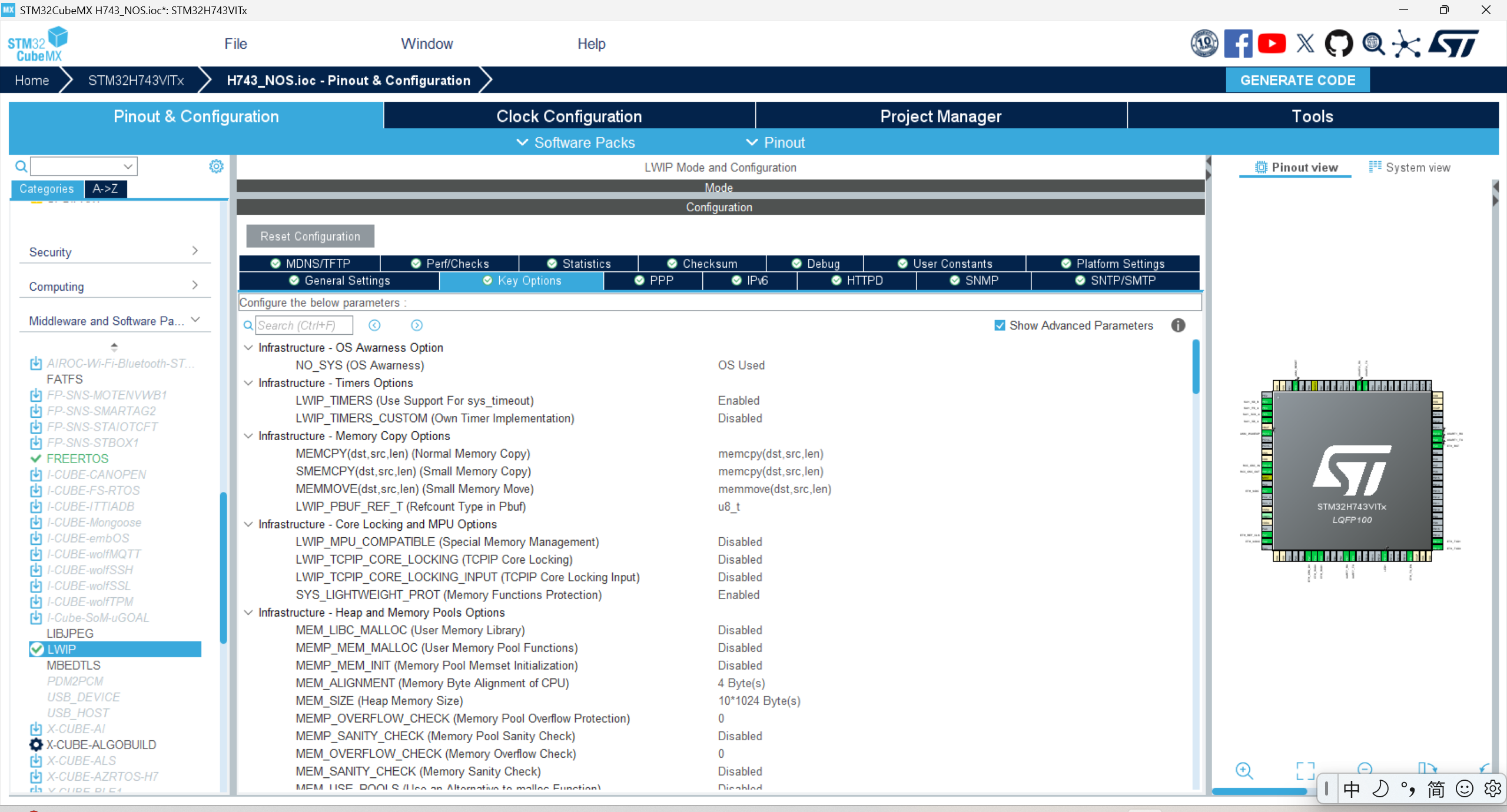The width and height of the screenshot is (1507, 812).
Task: Toggle the LWIP enabled check mark
Action: click(x=36, y=649)
